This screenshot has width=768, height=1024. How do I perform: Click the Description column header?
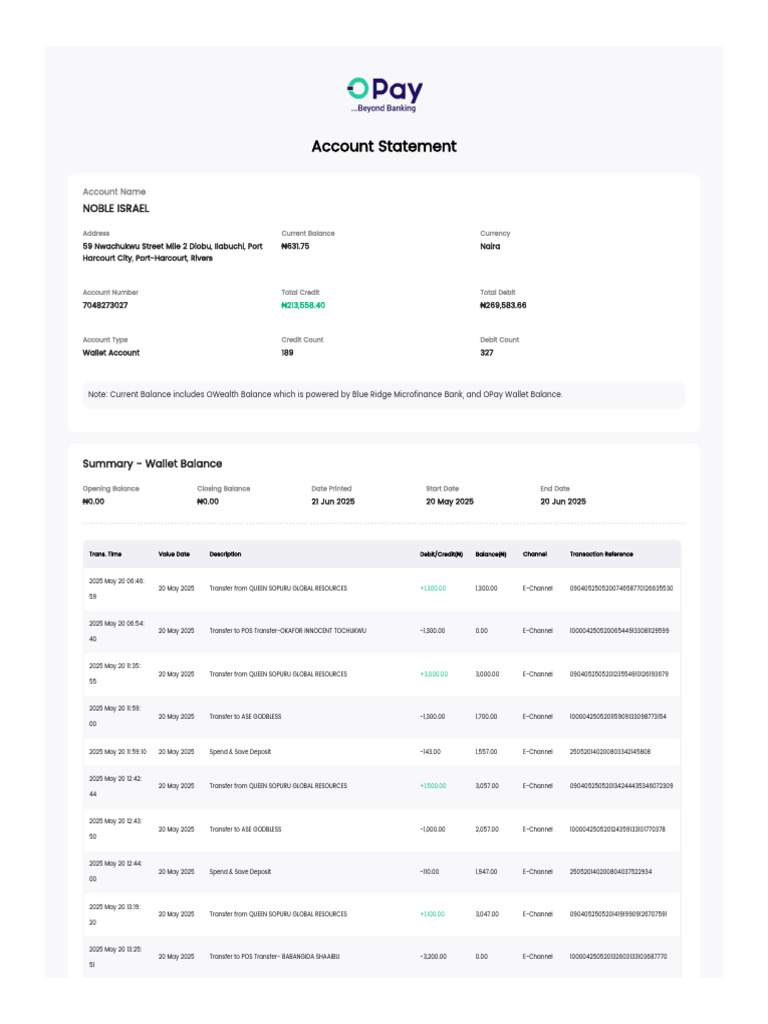(225, 554)
